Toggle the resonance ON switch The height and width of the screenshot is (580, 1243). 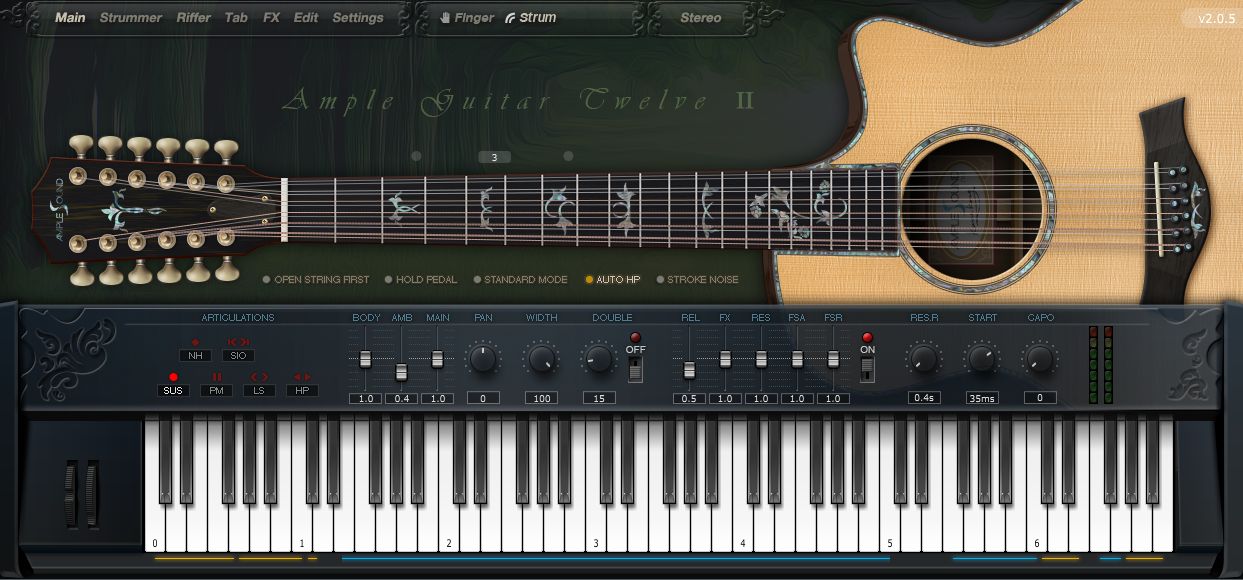[x=867, y=369]
